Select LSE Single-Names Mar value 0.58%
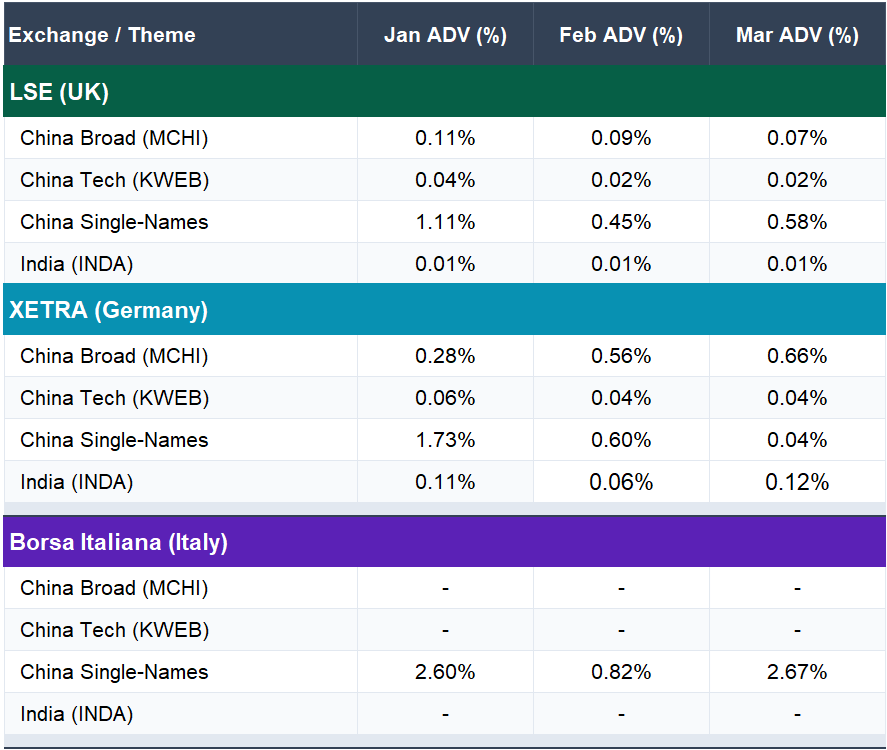The width and height of the screenshot is (887, 750). pos(797,222)
